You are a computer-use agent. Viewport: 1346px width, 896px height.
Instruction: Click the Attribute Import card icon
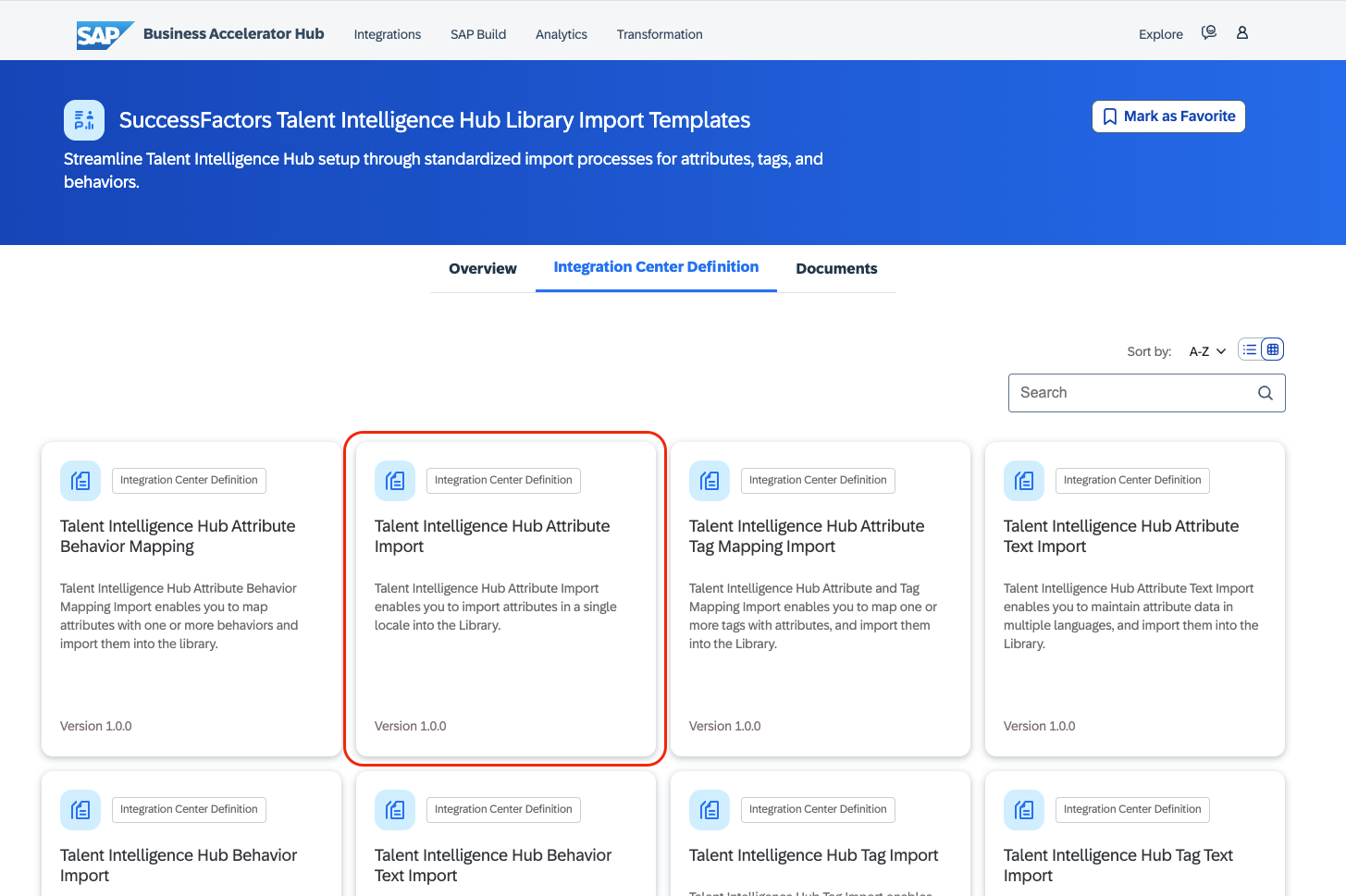(395, 481)
